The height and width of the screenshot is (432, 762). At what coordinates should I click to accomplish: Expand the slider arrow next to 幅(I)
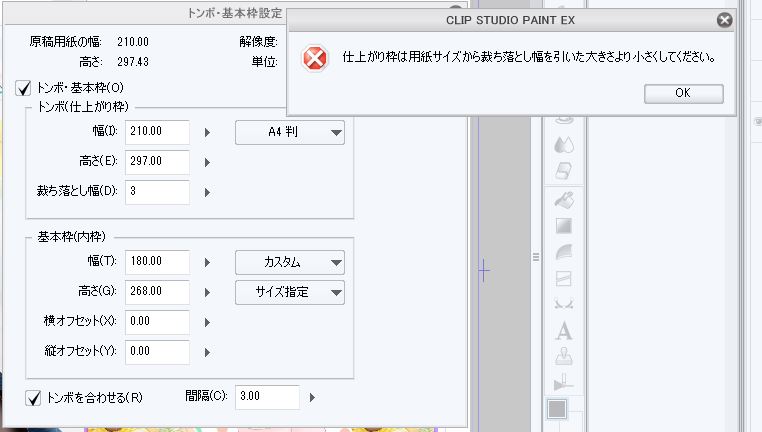click(208, 132)
